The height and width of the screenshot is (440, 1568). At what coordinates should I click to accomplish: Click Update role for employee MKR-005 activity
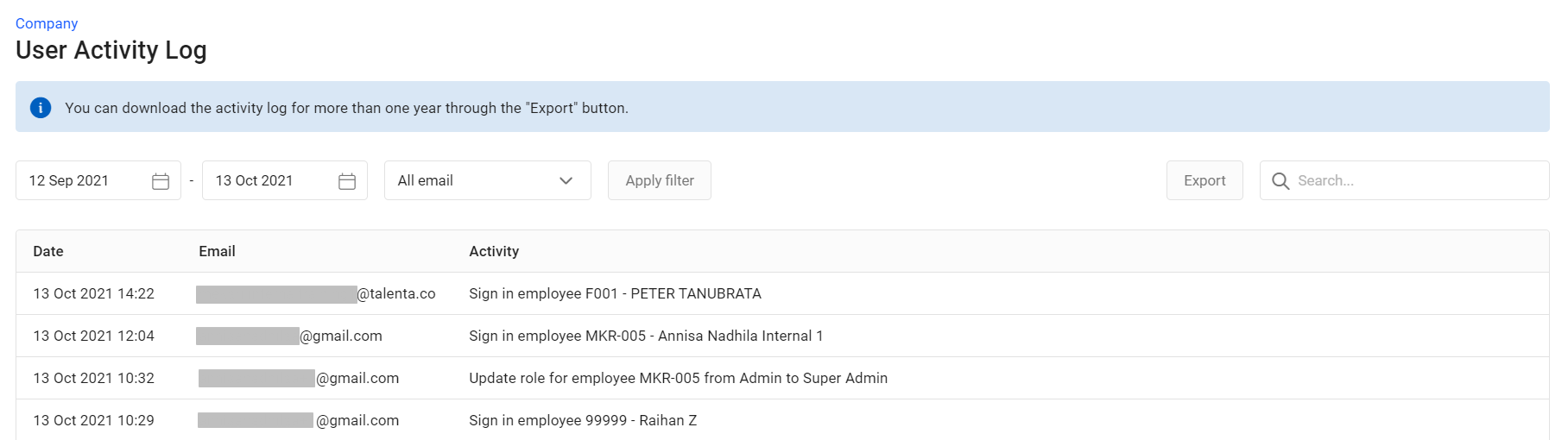pos(678,378)
